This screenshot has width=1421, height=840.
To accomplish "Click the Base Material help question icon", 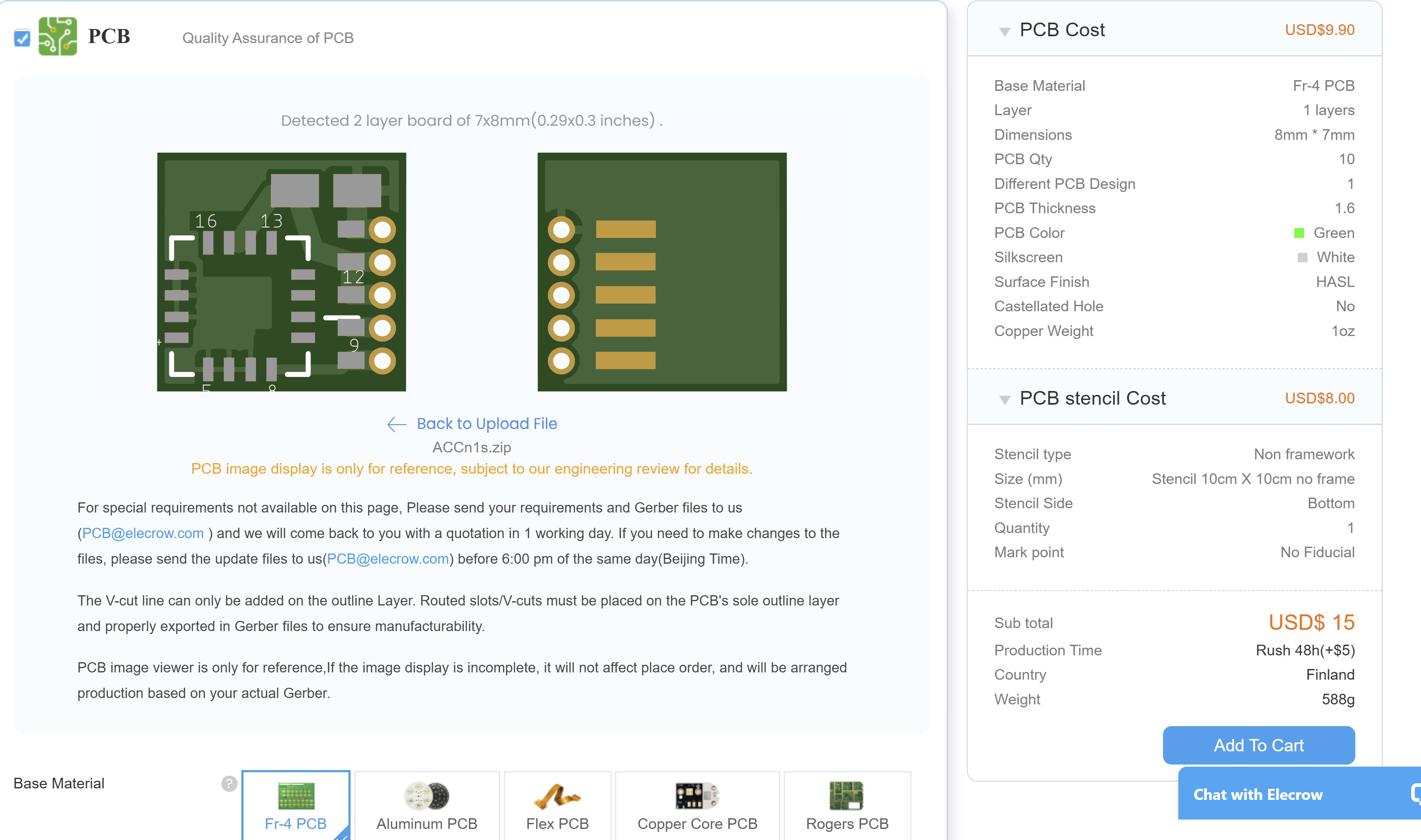I will (x=229, y=783).
